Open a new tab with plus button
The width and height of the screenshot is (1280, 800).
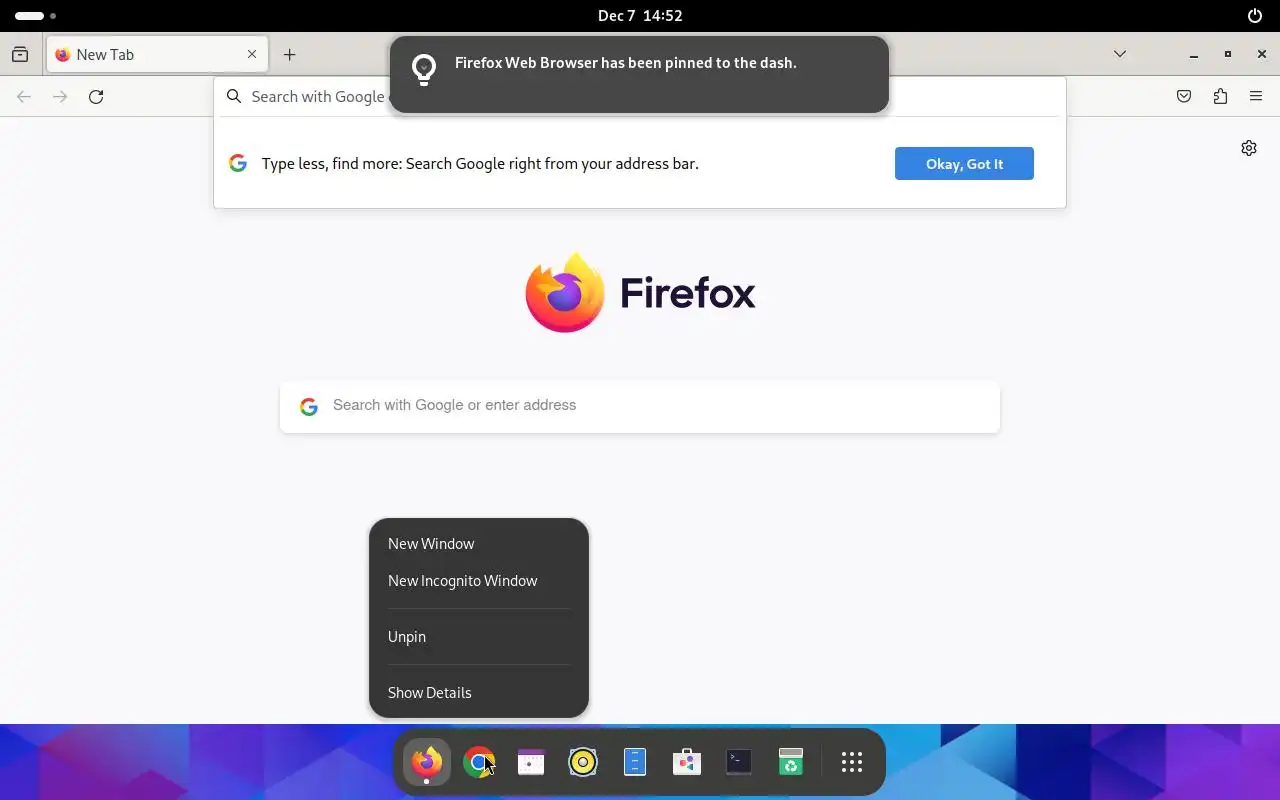pyautogui.click(x=290, y=54)
